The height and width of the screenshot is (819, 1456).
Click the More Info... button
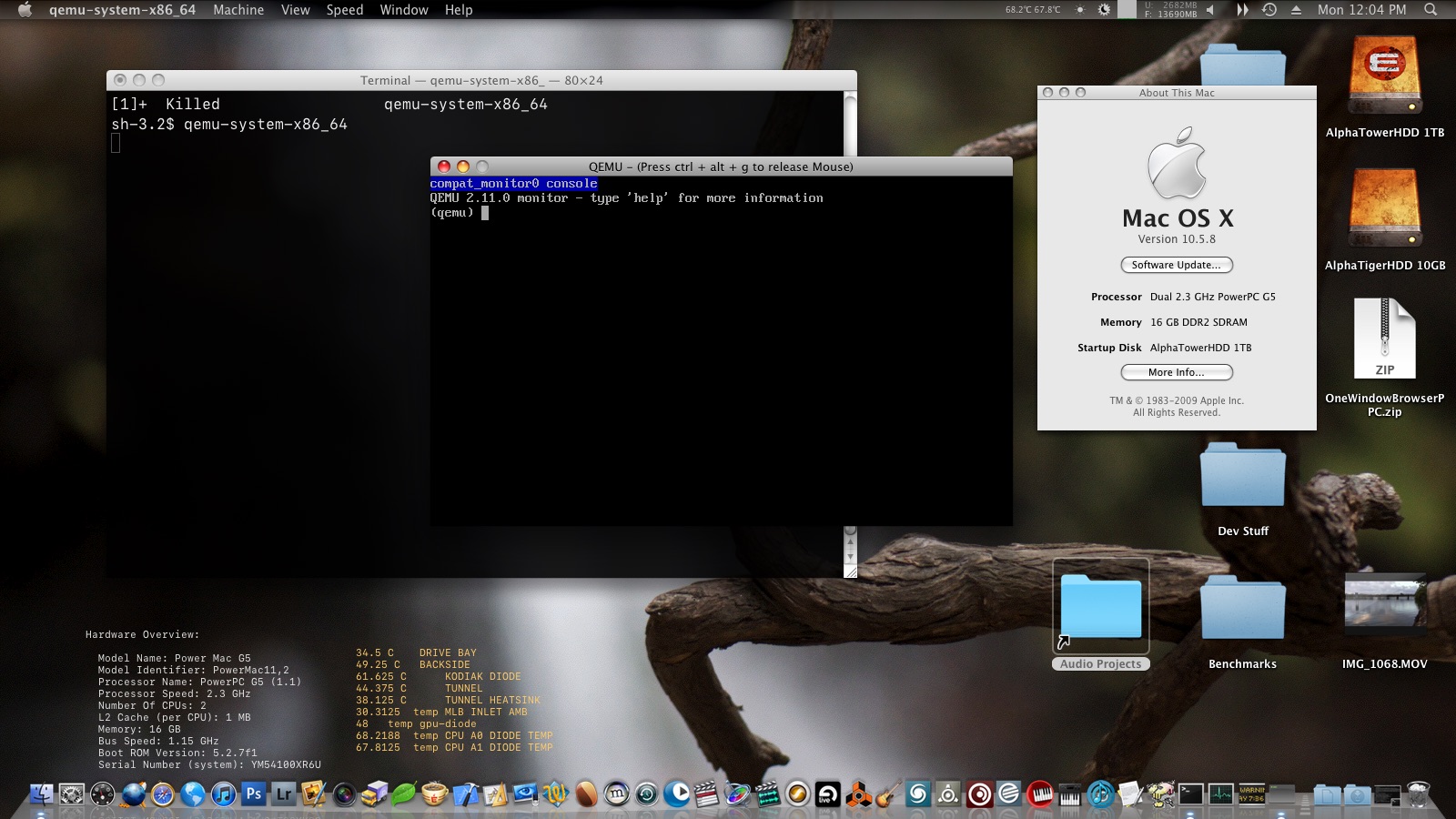1177,372
